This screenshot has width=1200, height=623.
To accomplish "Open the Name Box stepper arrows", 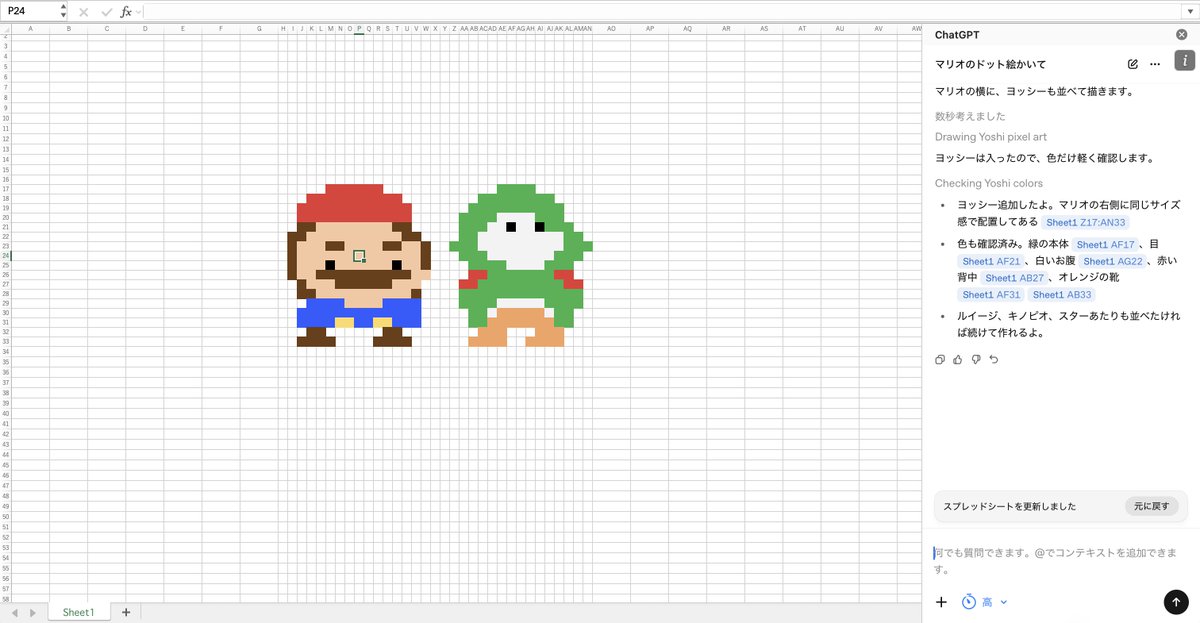I will click(64, 11).
